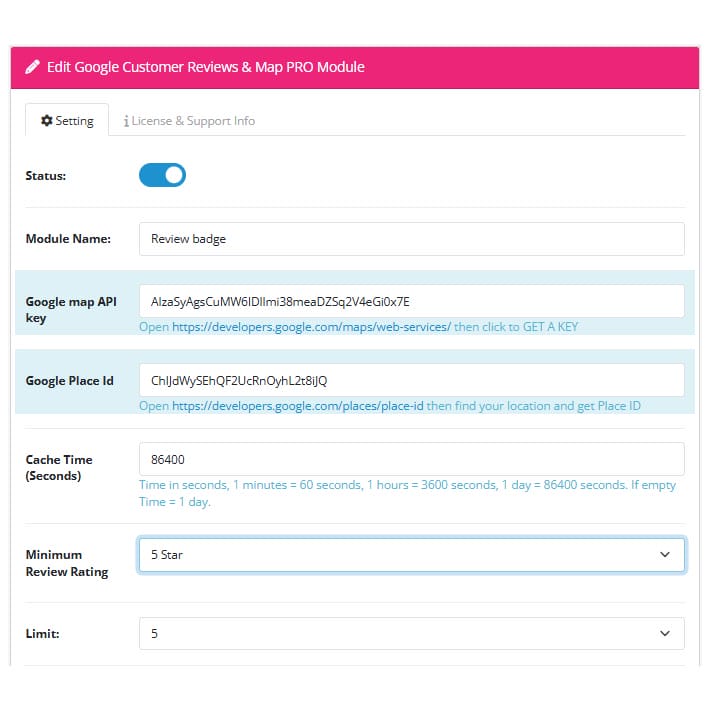This screenshot has width=710, height=710.
Task: Click the Google Place Id label
Action: (69, 381)
